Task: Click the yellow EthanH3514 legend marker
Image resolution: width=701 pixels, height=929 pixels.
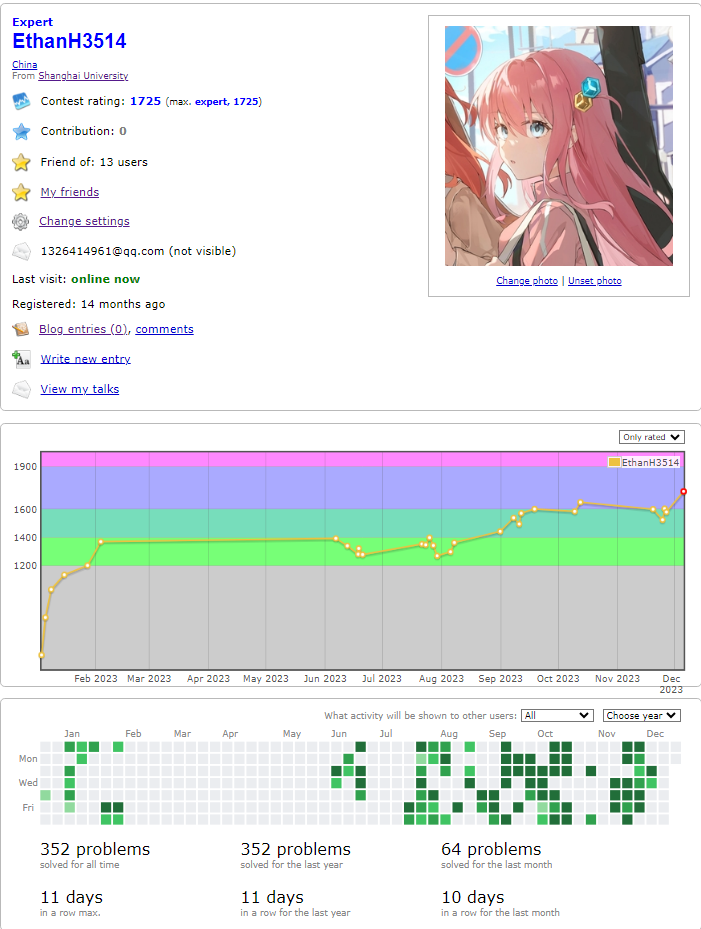Action: coord(614,462)
